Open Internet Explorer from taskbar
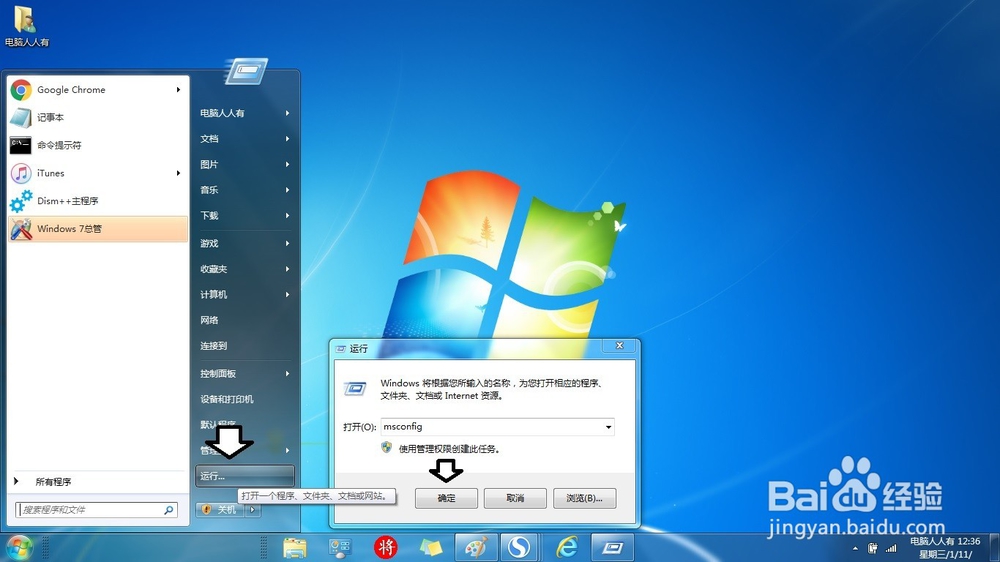1000x562 pixels. pos(566,547)
